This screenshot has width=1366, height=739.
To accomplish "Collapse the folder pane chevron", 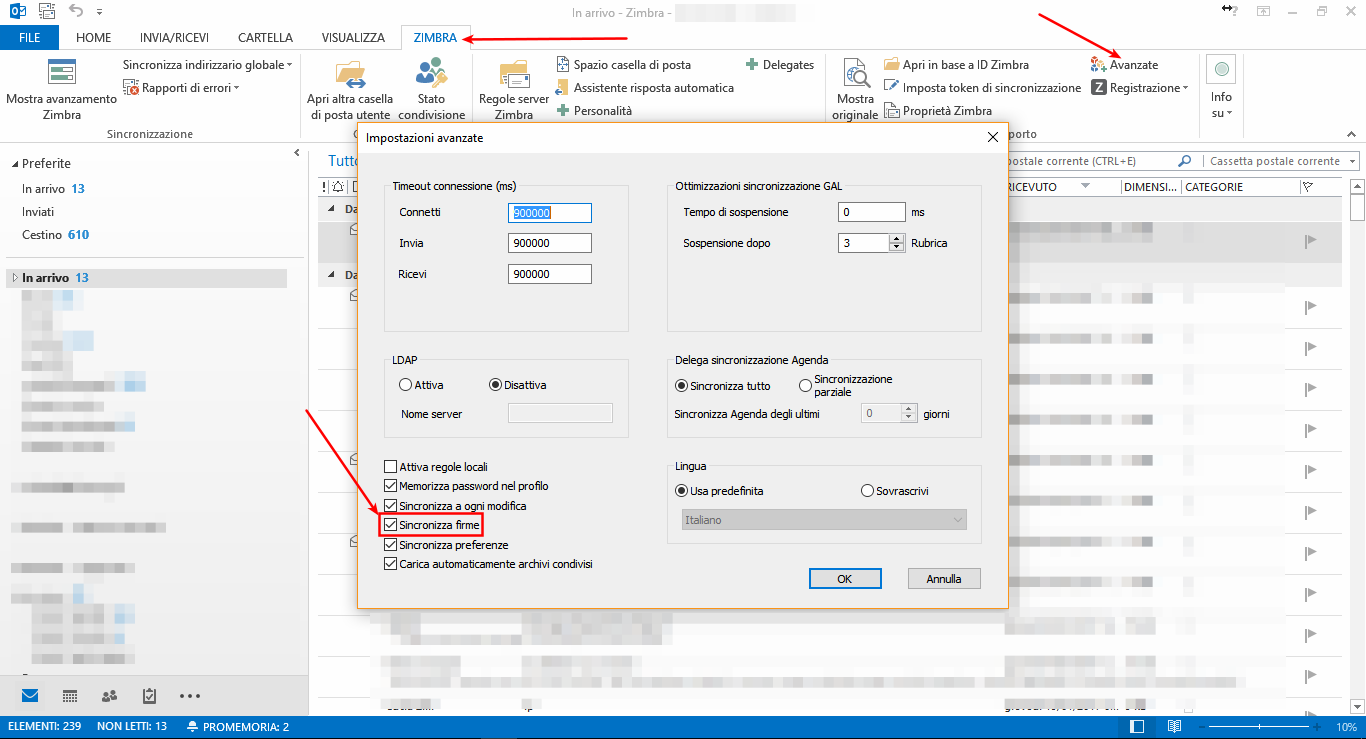I will tap(297, 153).
